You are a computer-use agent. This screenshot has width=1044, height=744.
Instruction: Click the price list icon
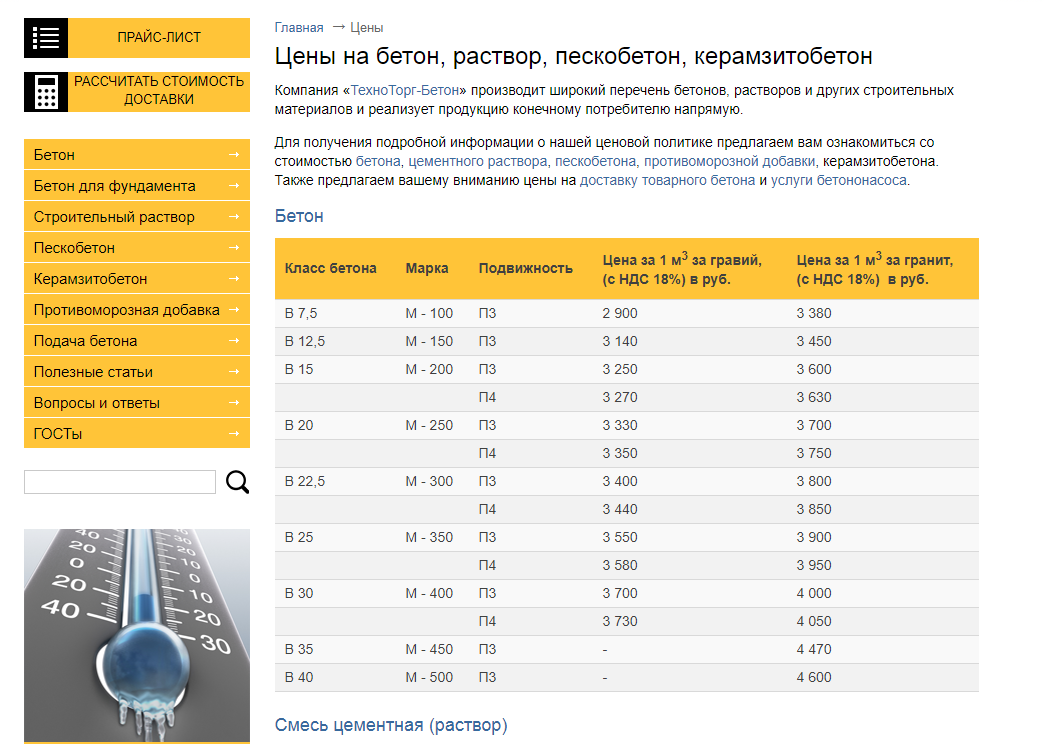pyautogui.click(x=46, y=38)
